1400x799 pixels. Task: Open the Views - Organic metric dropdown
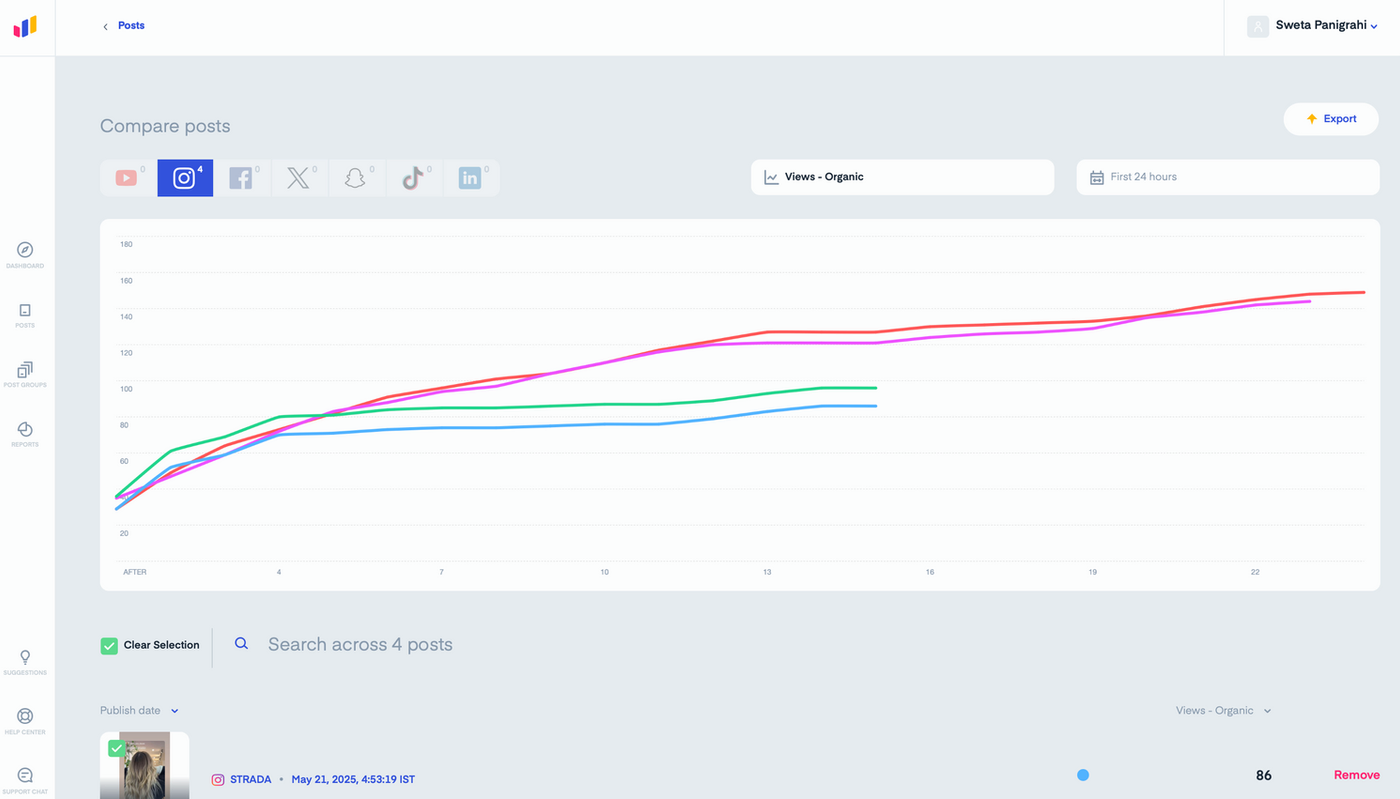(902, 177)
